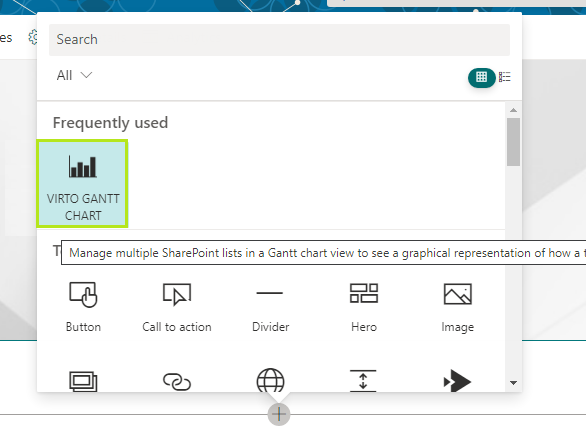This screenshot has height=426, width=586.
Task: Select the image gallery icon in the bottom row
Action: [83, 381]
